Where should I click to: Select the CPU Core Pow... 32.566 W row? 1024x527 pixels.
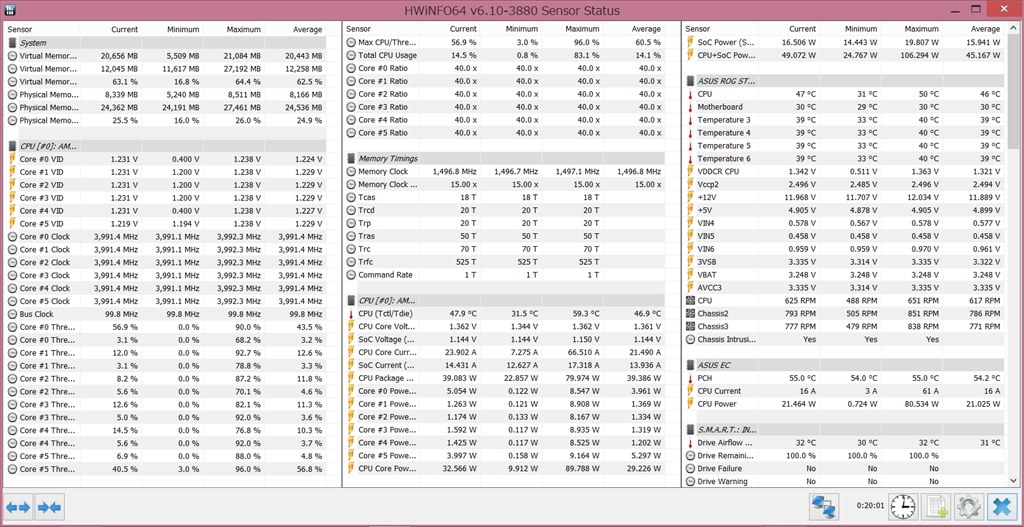point(505,468)
